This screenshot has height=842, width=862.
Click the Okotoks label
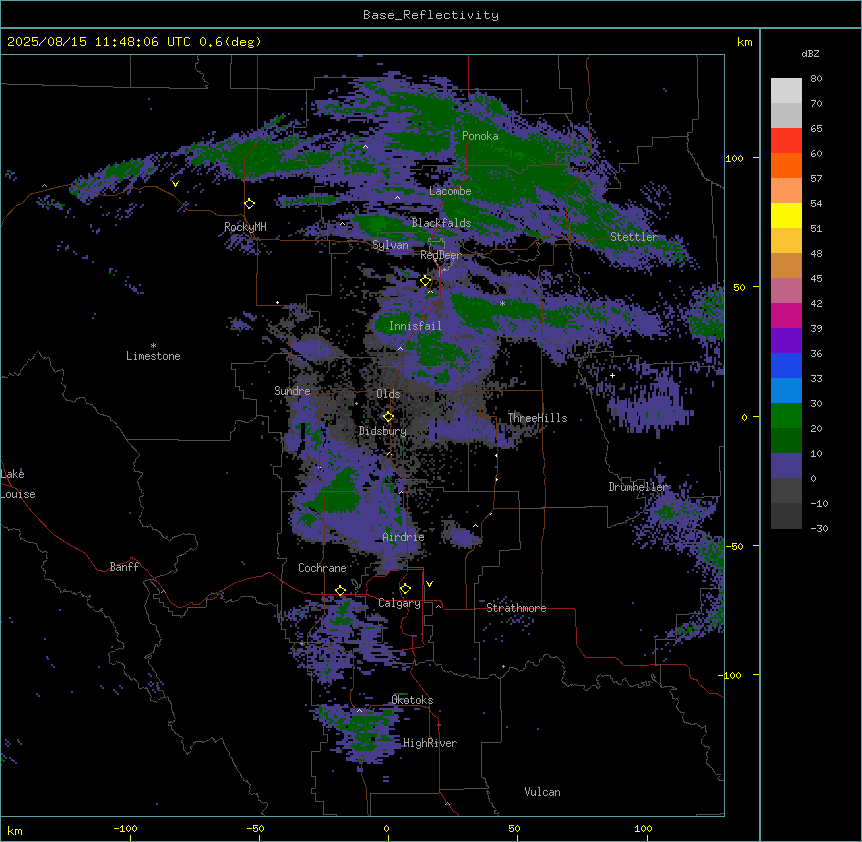(412, 700)
